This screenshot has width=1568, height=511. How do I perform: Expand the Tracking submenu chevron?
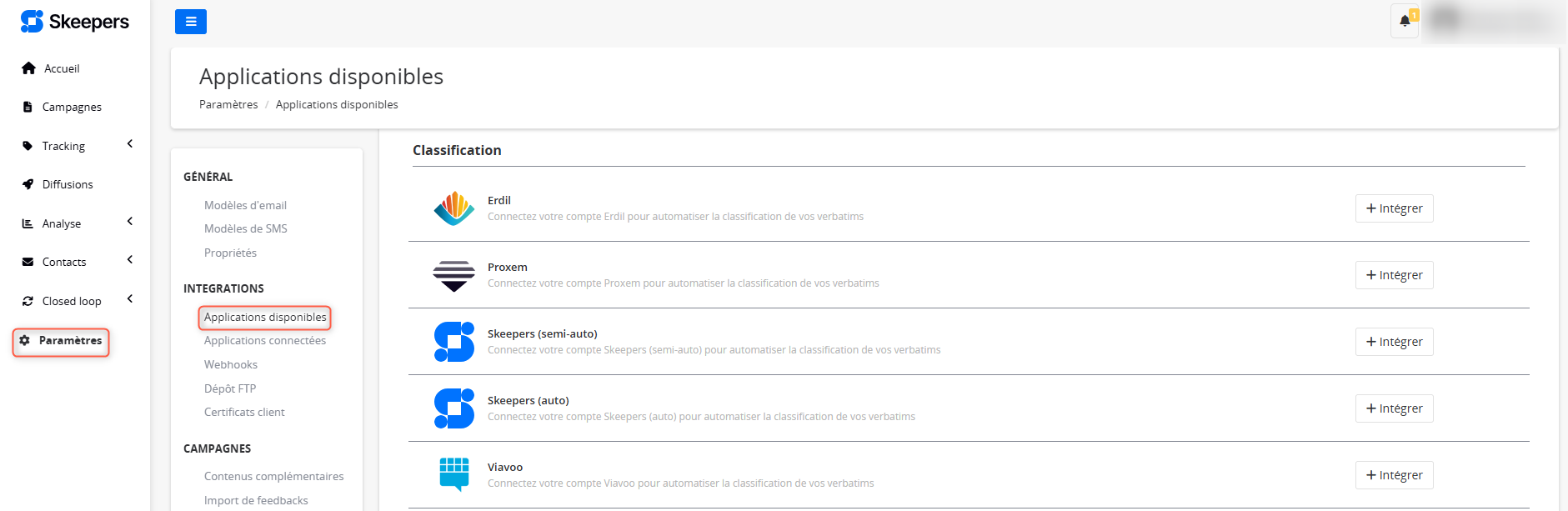coord(130,144)
